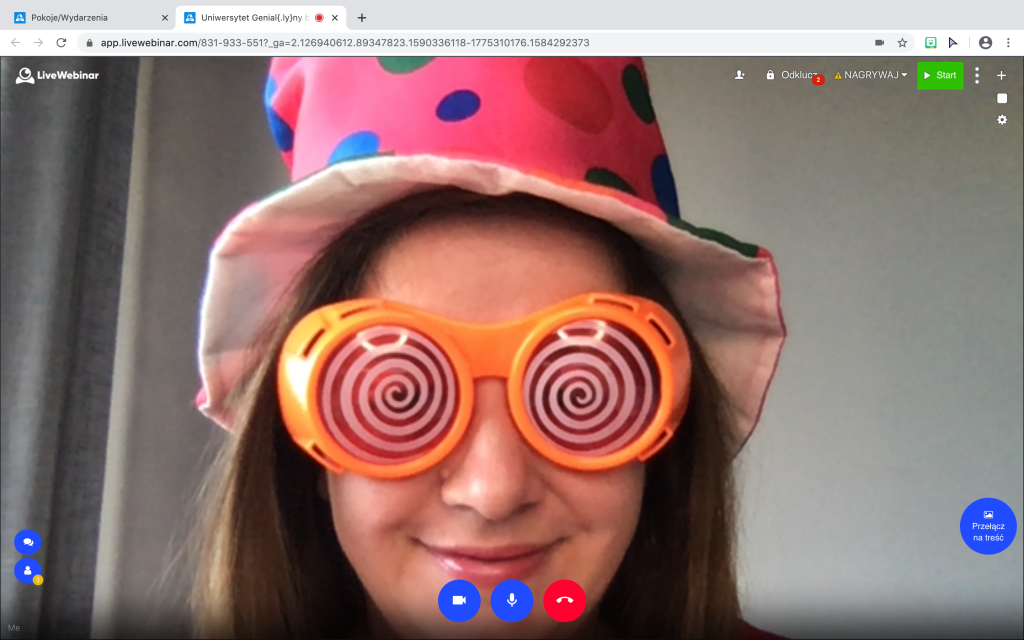1024x640 pixels.
Task: Click the LiveWebinar logo
Action: tap(57, 75)
